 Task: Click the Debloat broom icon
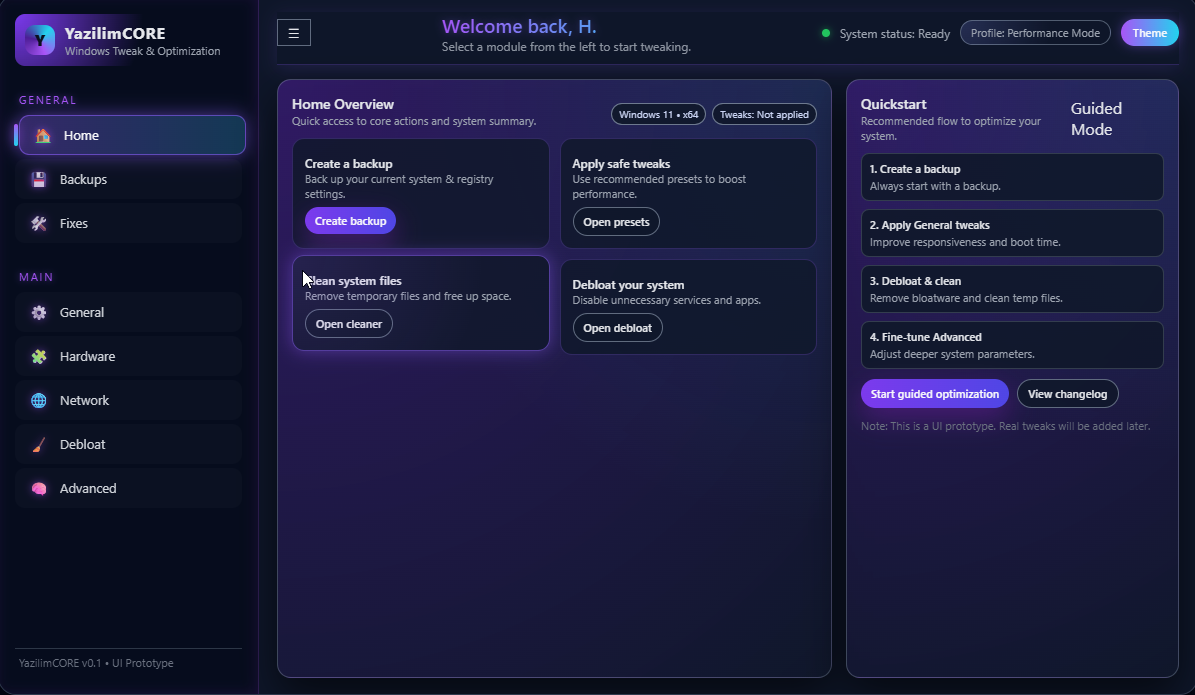point(38,444)
